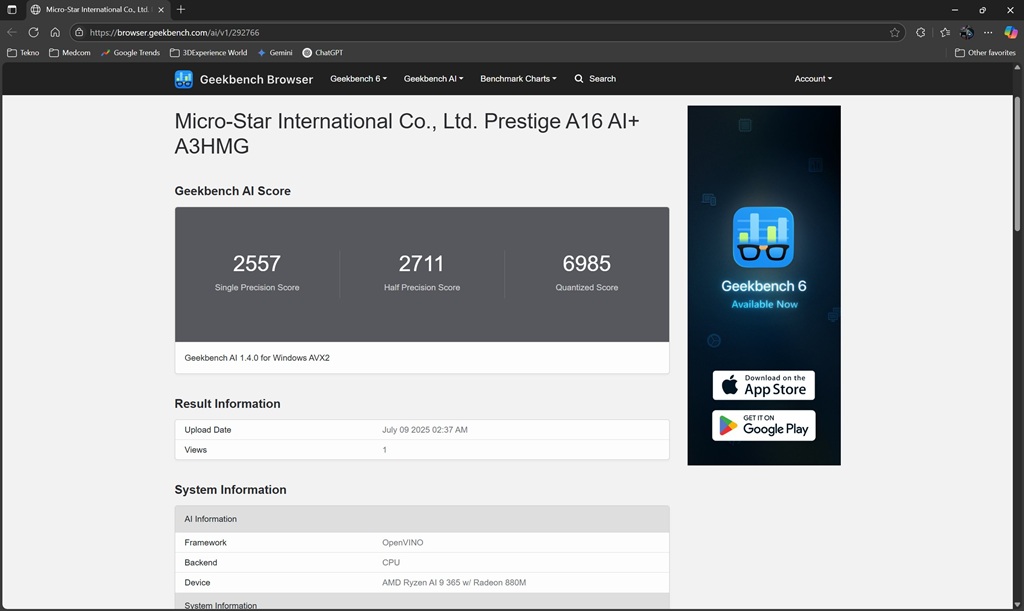
Task: Click the 6985 Quantized Score value
Action: click(x=586, y=264)
